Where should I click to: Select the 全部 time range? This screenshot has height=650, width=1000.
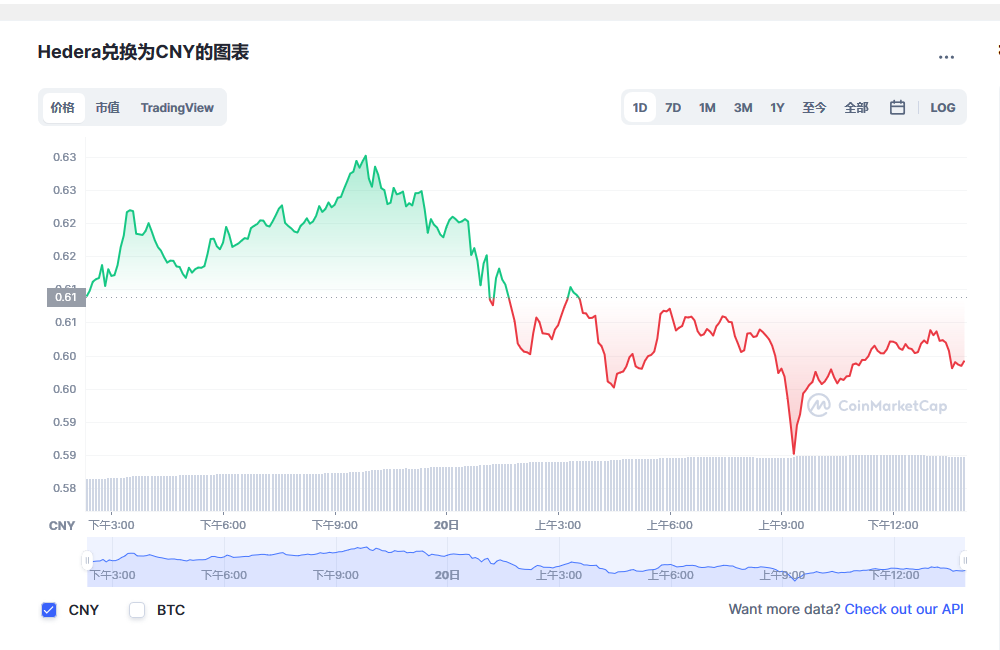pos(857,108)
